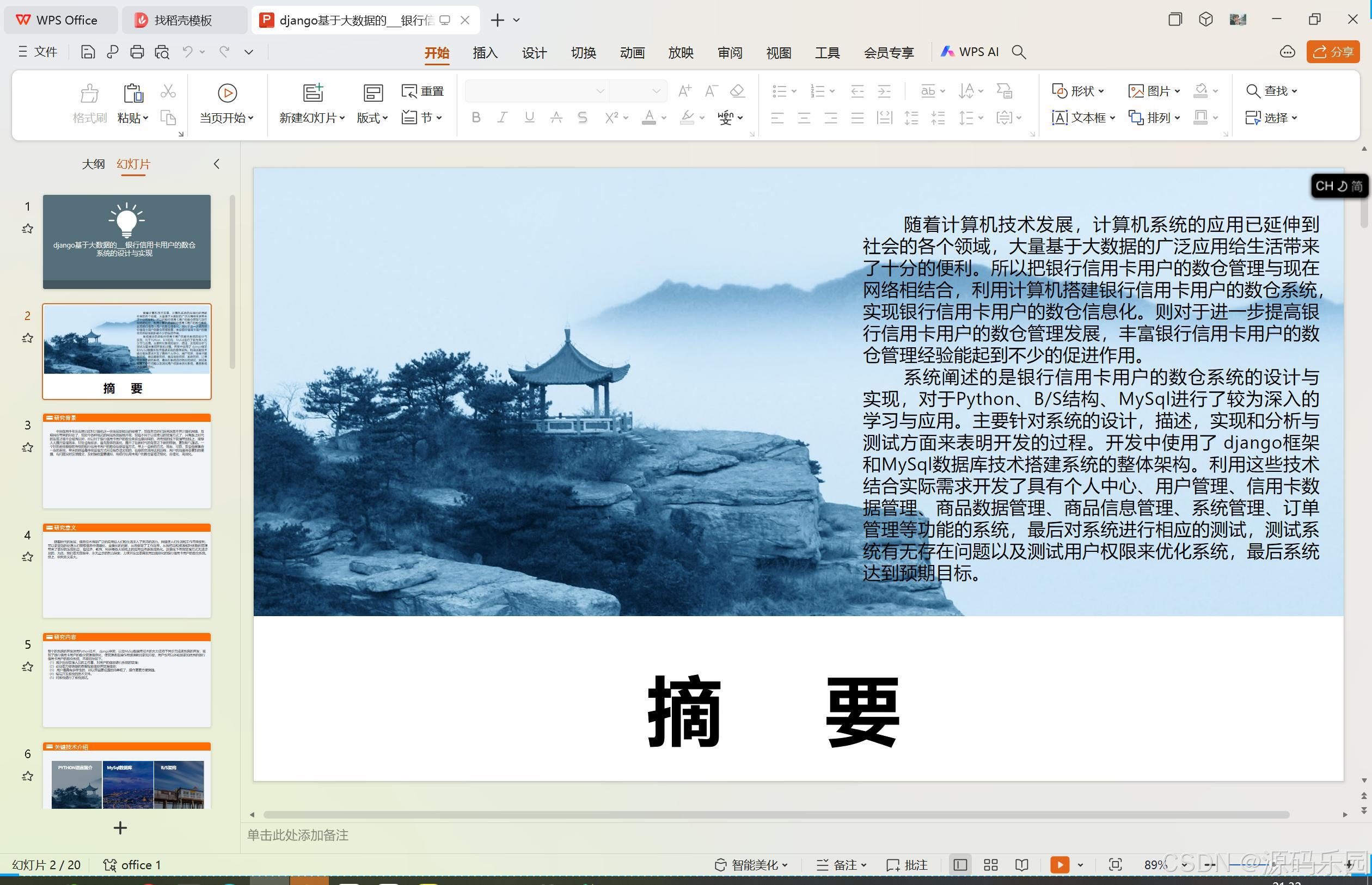Select slide 3 thumbnail in the panel
The height and width of the screenshot is (885, 1372).
click(126, 460)
